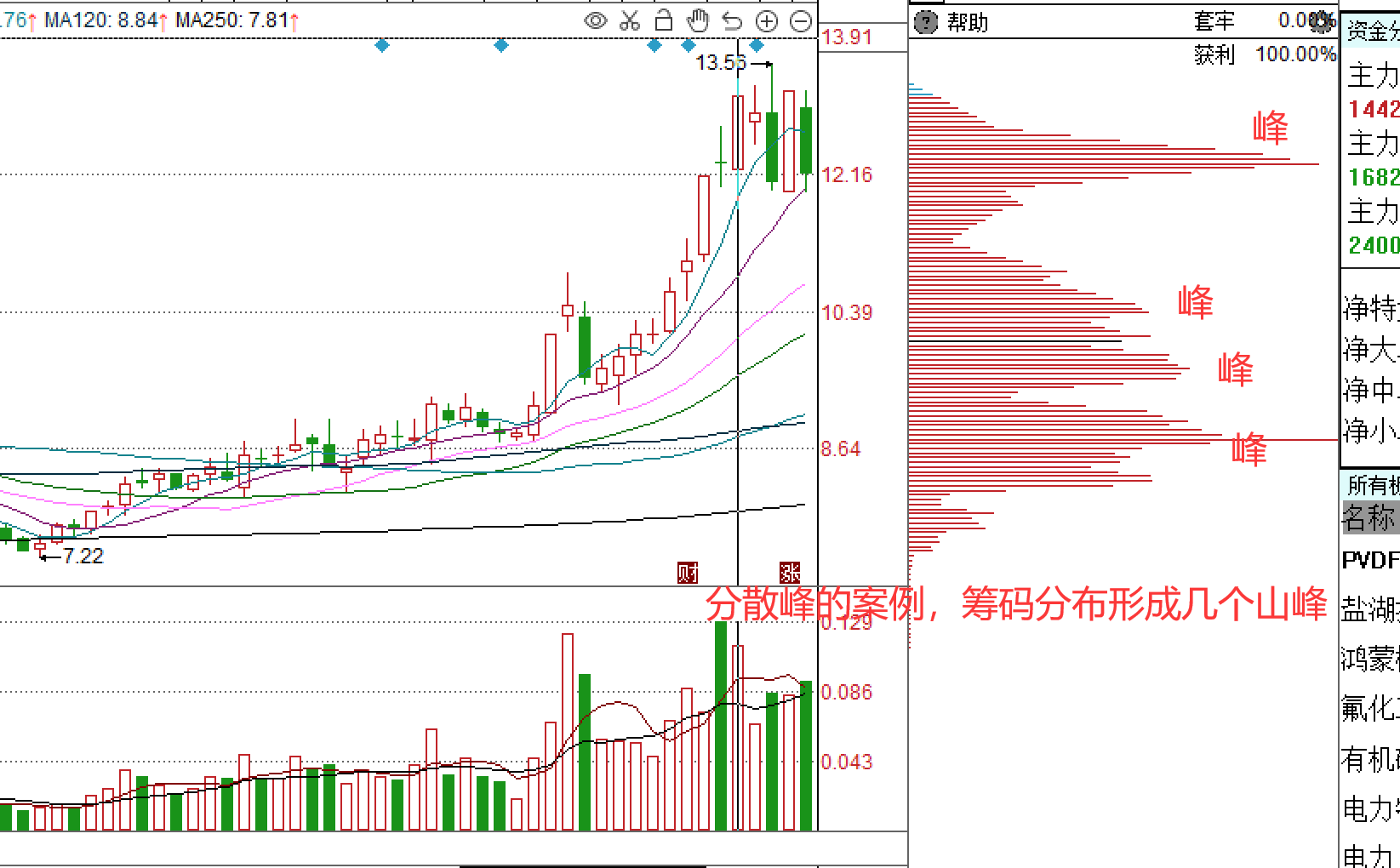Select PVDF concept in the list
Viewport: 1400px width, 868px height.
point(1370,560)
